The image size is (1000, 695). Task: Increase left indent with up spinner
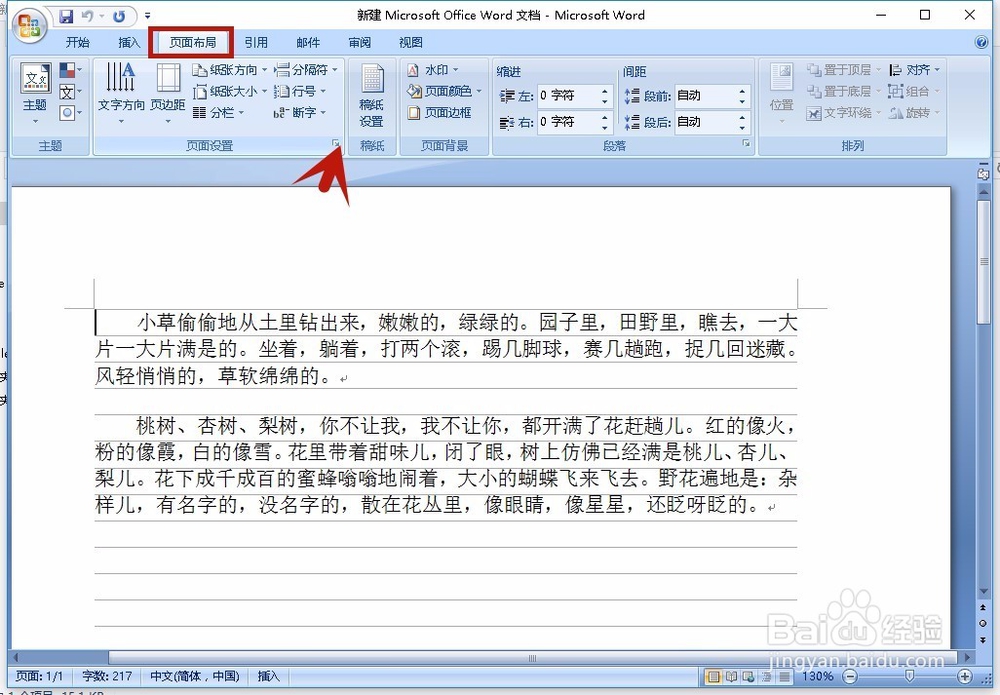pyautogui.click(x=605, y=91)
